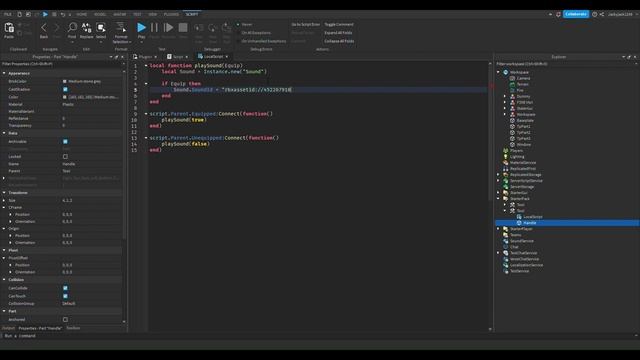Image resolution: width=640 pixels, height=360 pixels.
Task: Toggle the Anchored checkbox
Action: pos(65,320)
